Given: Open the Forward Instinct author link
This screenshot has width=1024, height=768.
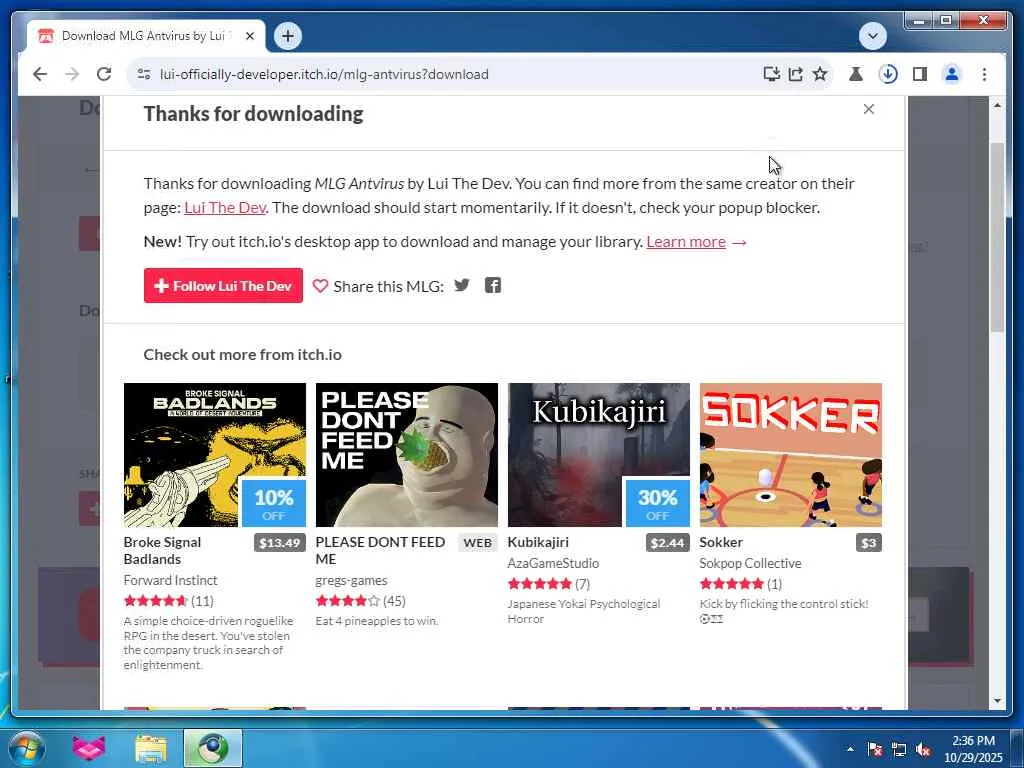Looking at the screenshot, I should (x=170, y=580).
